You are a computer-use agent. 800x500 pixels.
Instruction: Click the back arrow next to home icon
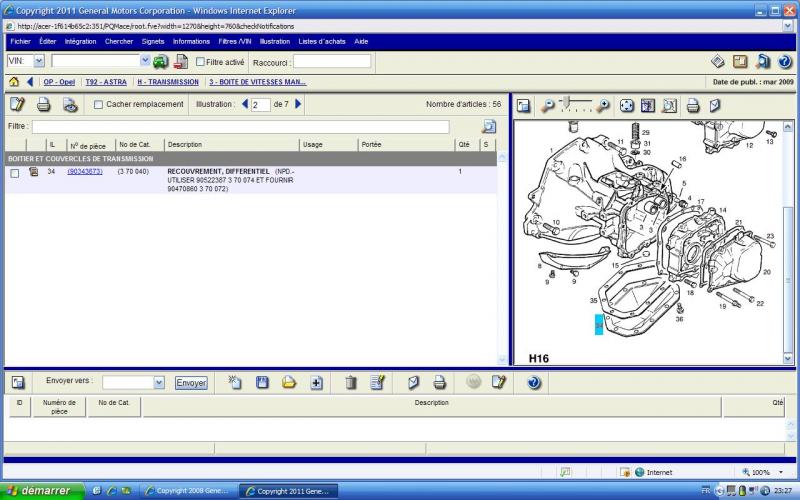click(30, 82)
